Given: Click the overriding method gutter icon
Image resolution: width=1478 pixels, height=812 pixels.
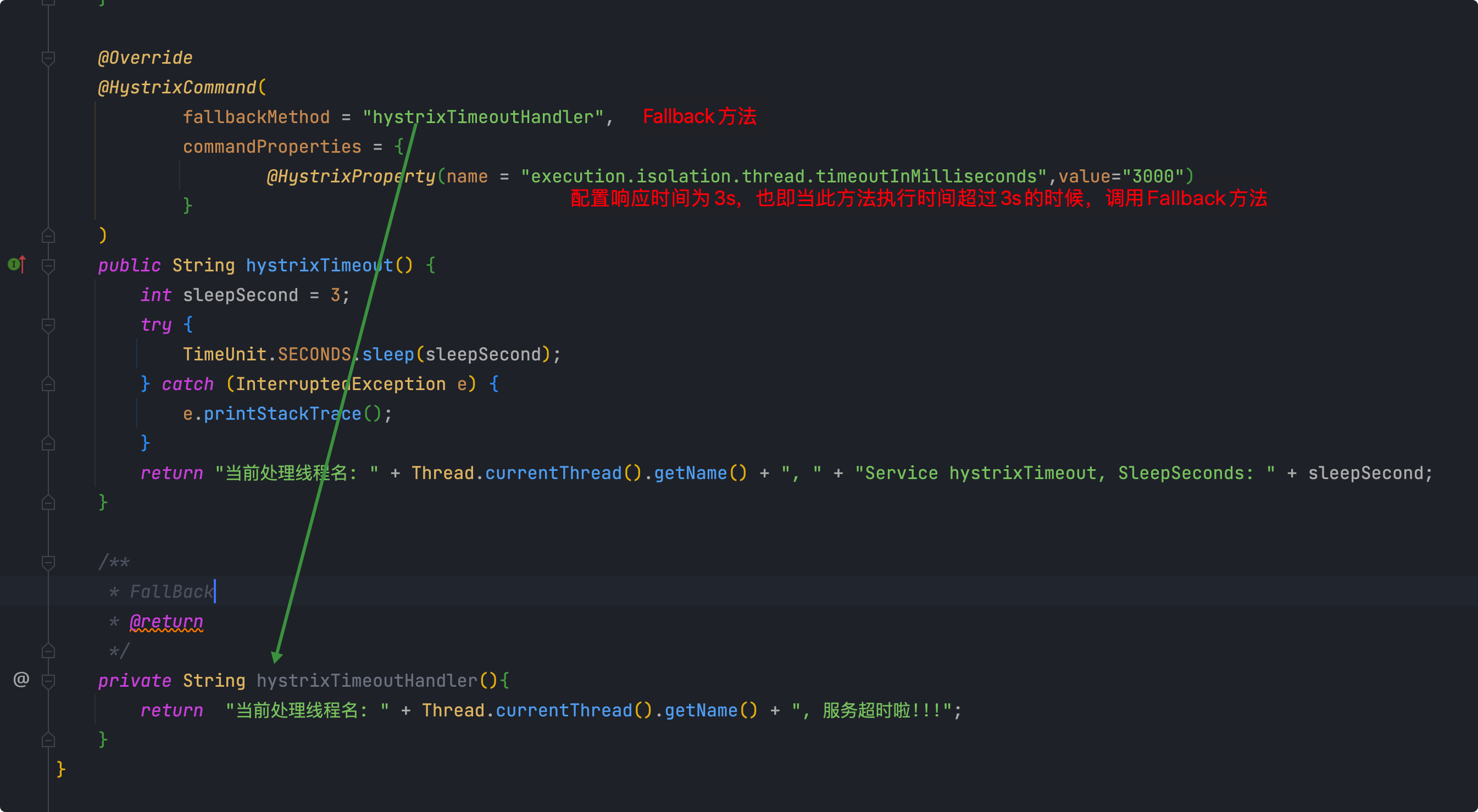Looking at the screenshot, I should [16, 265].
